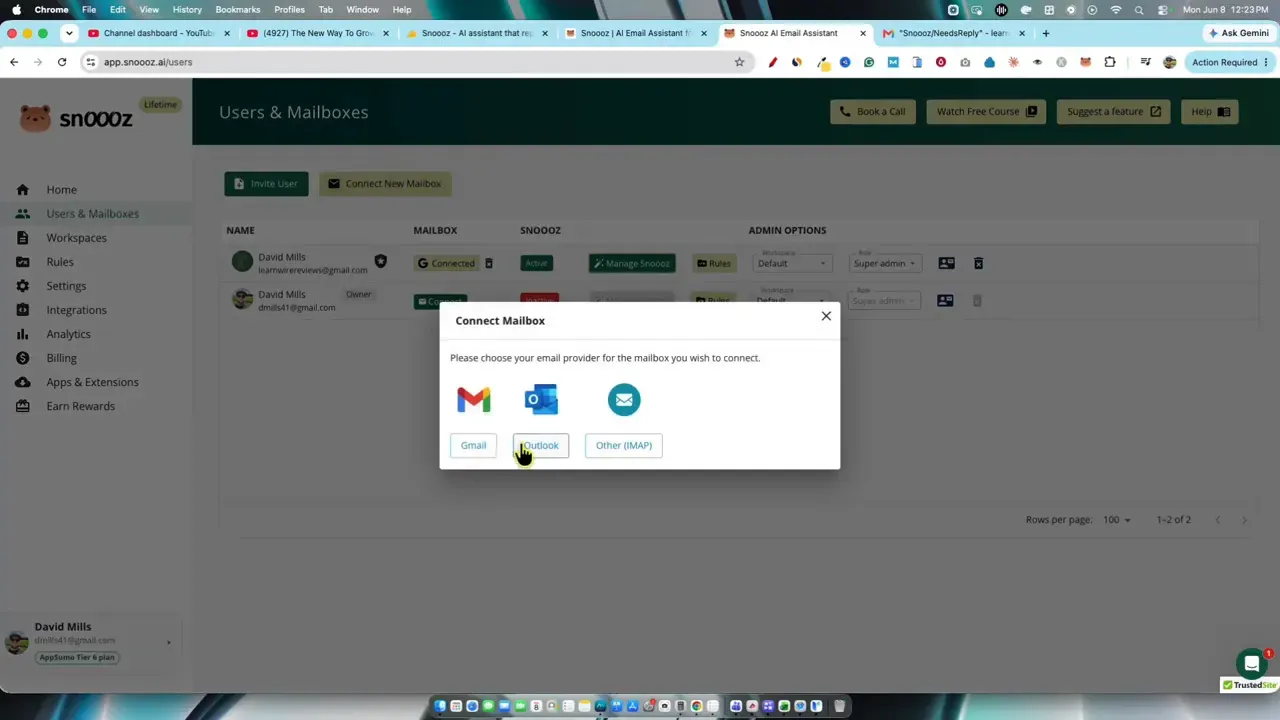Viewport: 1280px width, 720px height.
Task: Open Users & Mailboxes in sidebar
Action: point(92,214)
